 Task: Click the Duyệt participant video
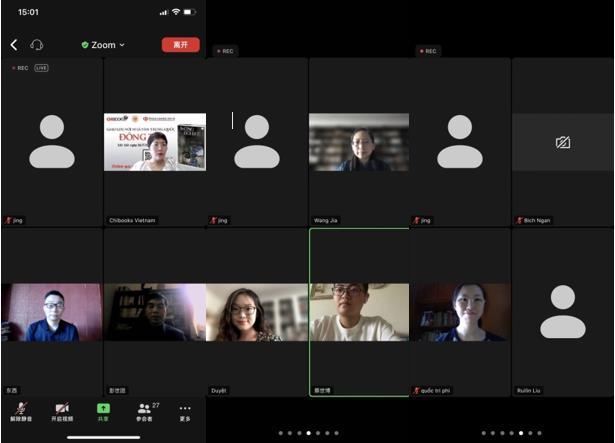[257, 313]
